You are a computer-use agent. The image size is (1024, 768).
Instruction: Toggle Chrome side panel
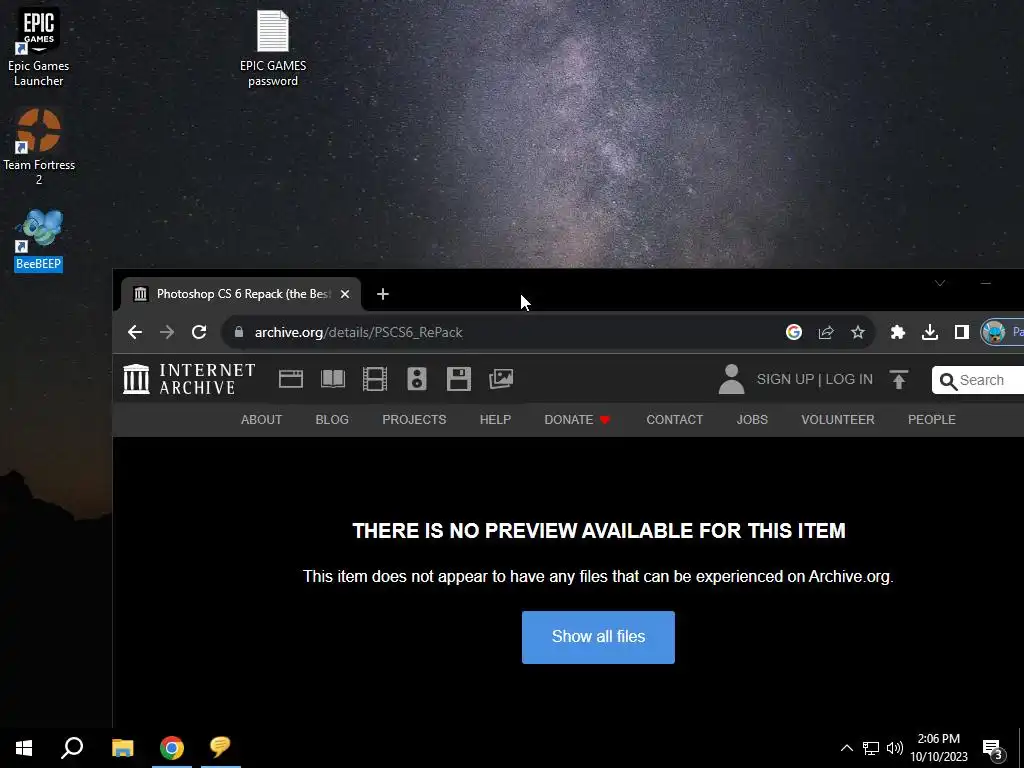(x=961, y=332)
